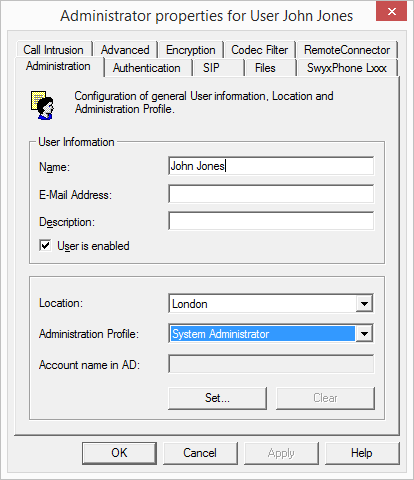Select the Codec Filter tab
Viewport: 414px width, 480px height.
coord(260,50)
